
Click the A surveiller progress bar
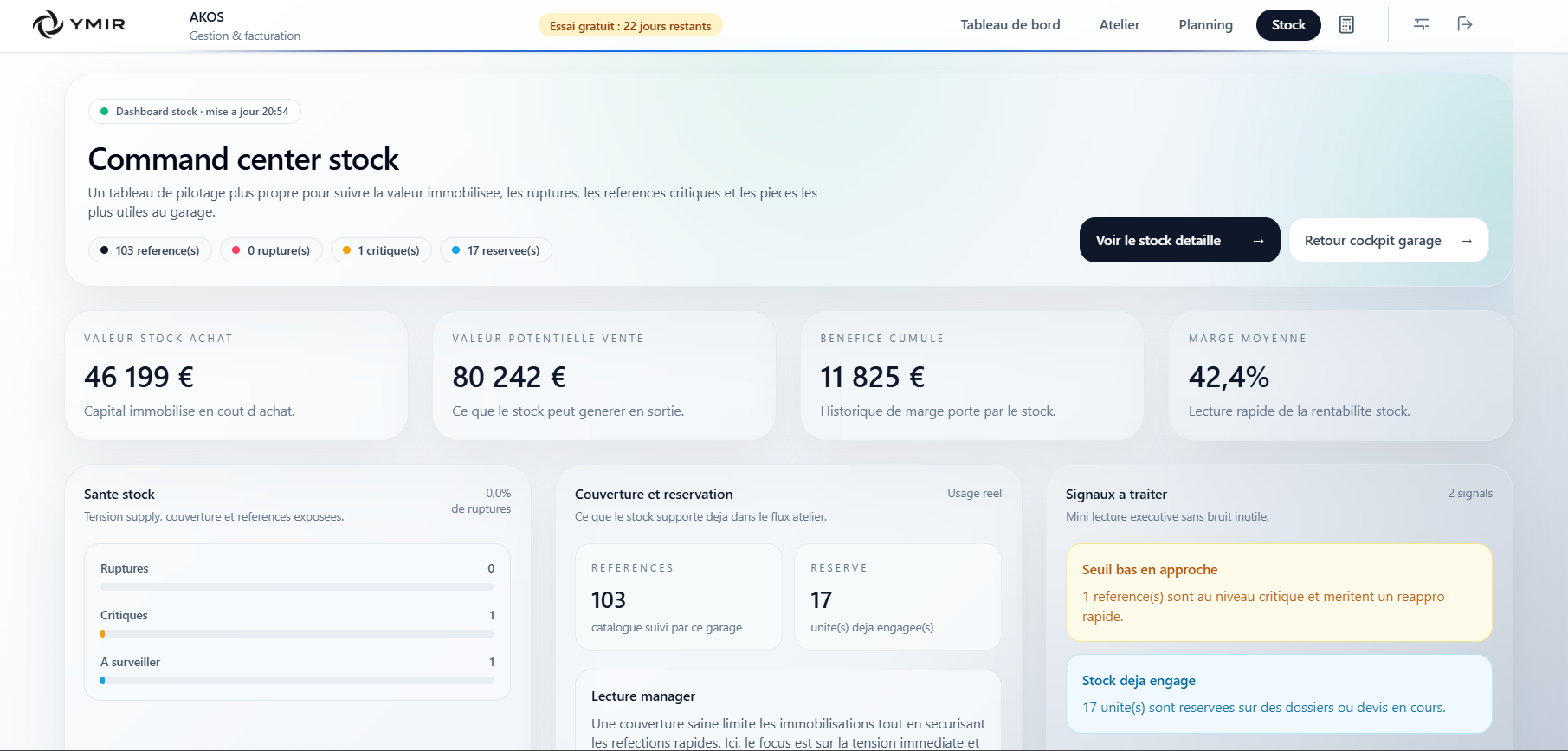297,681
